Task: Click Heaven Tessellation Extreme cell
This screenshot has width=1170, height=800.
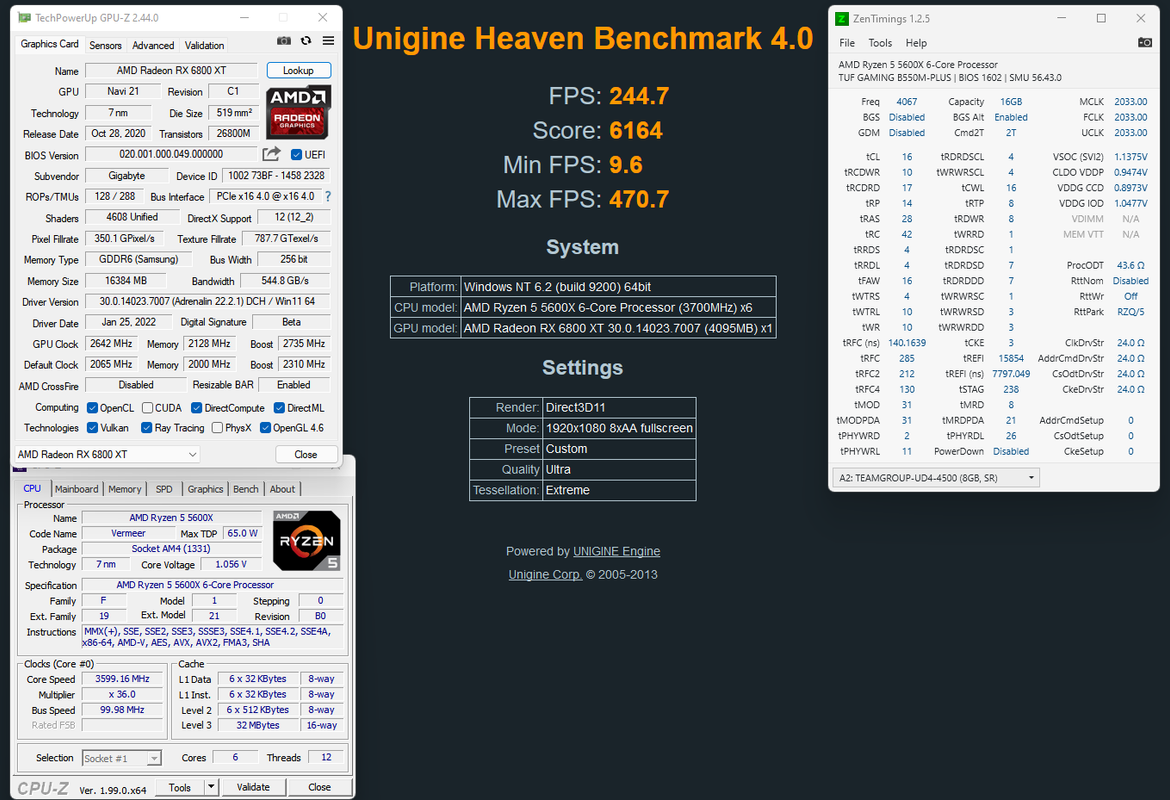Action: pos(619,490)
